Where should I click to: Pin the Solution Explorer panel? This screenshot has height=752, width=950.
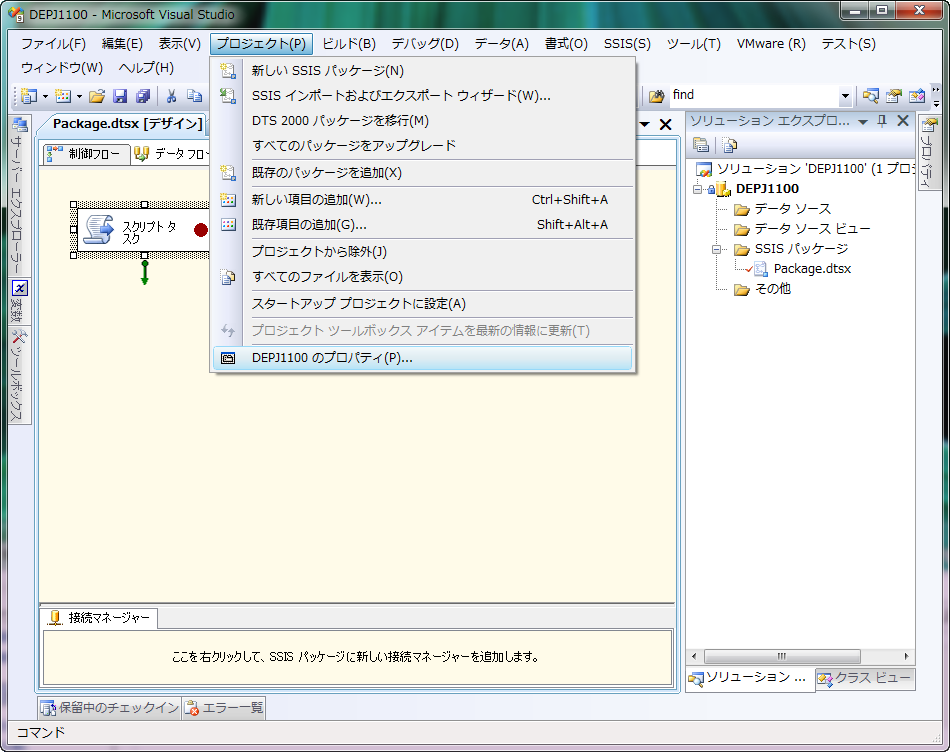[x=882, y=121]
